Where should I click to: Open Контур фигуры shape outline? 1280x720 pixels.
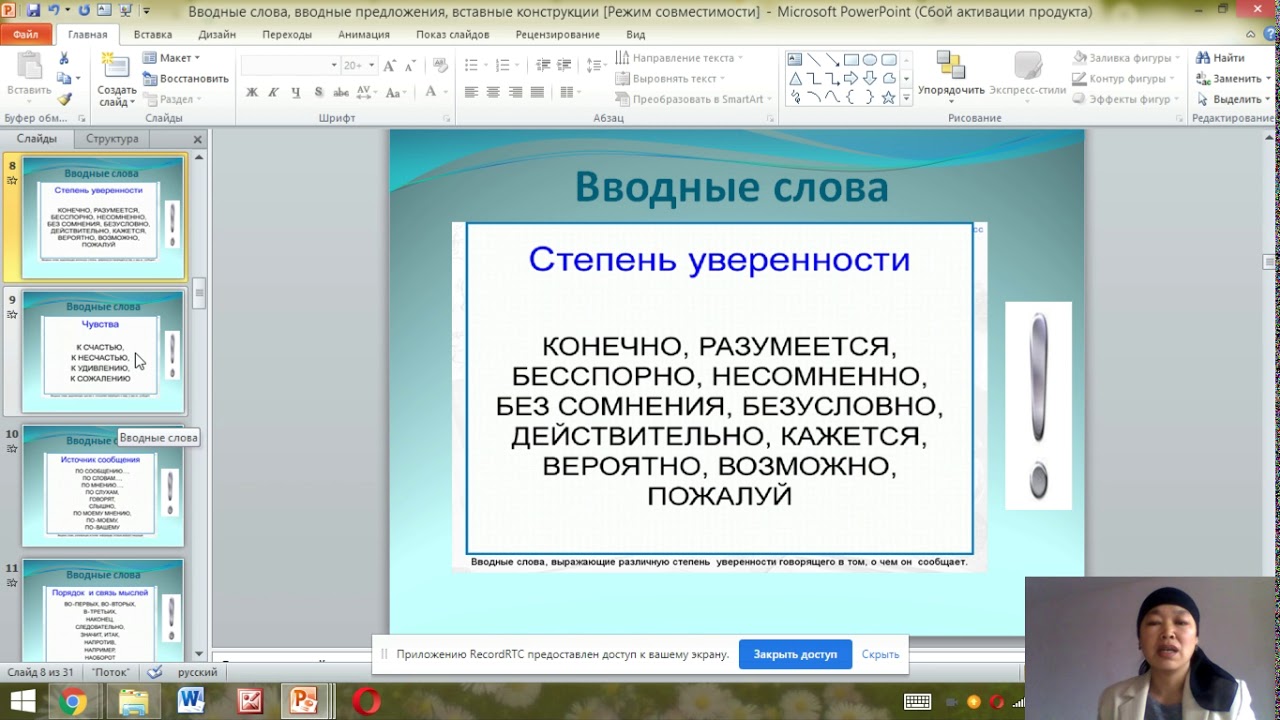1125,78
